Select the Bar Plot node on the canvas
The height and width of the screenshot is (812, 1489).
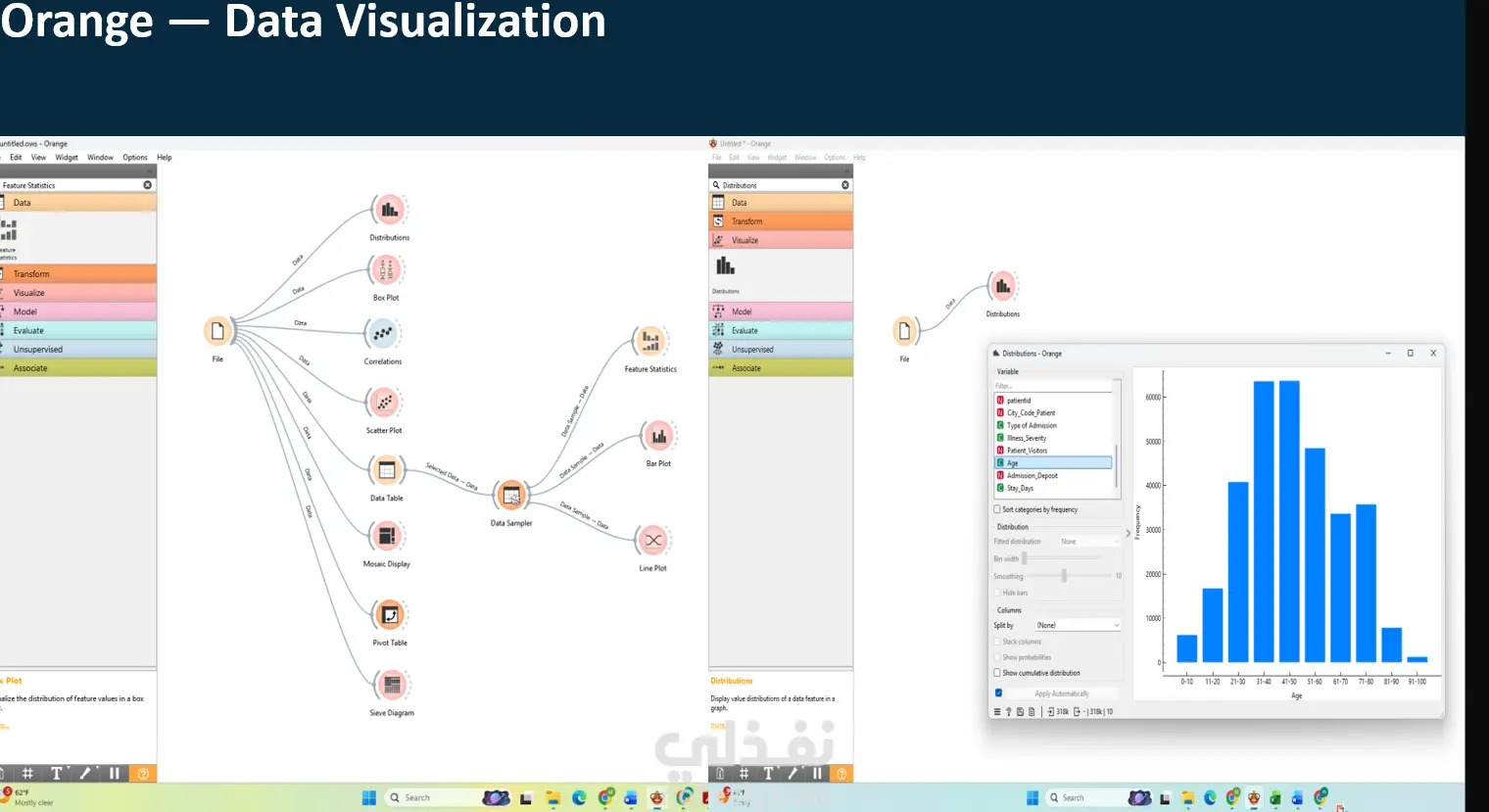coord(659,437)
